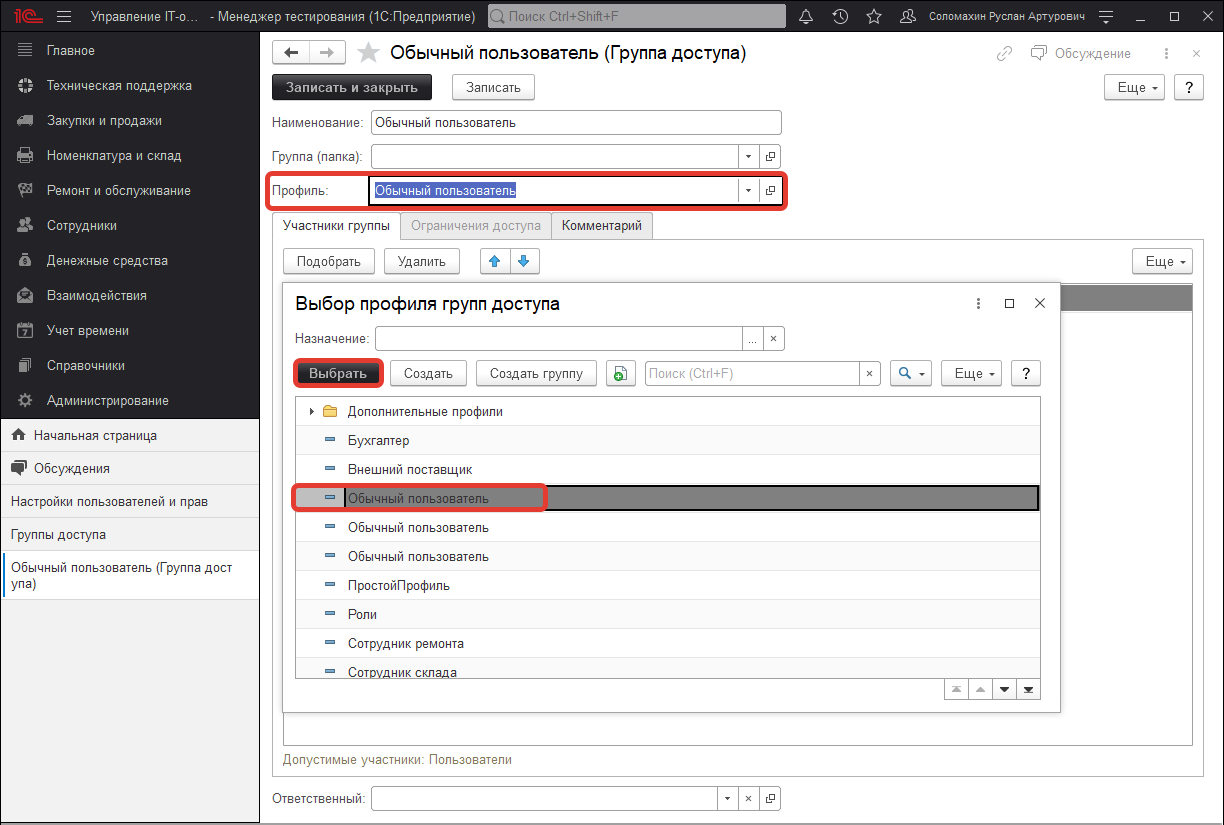Switch to the Комментарий tab
This screenshot has height=825, width=1224.
pos(601,226)
